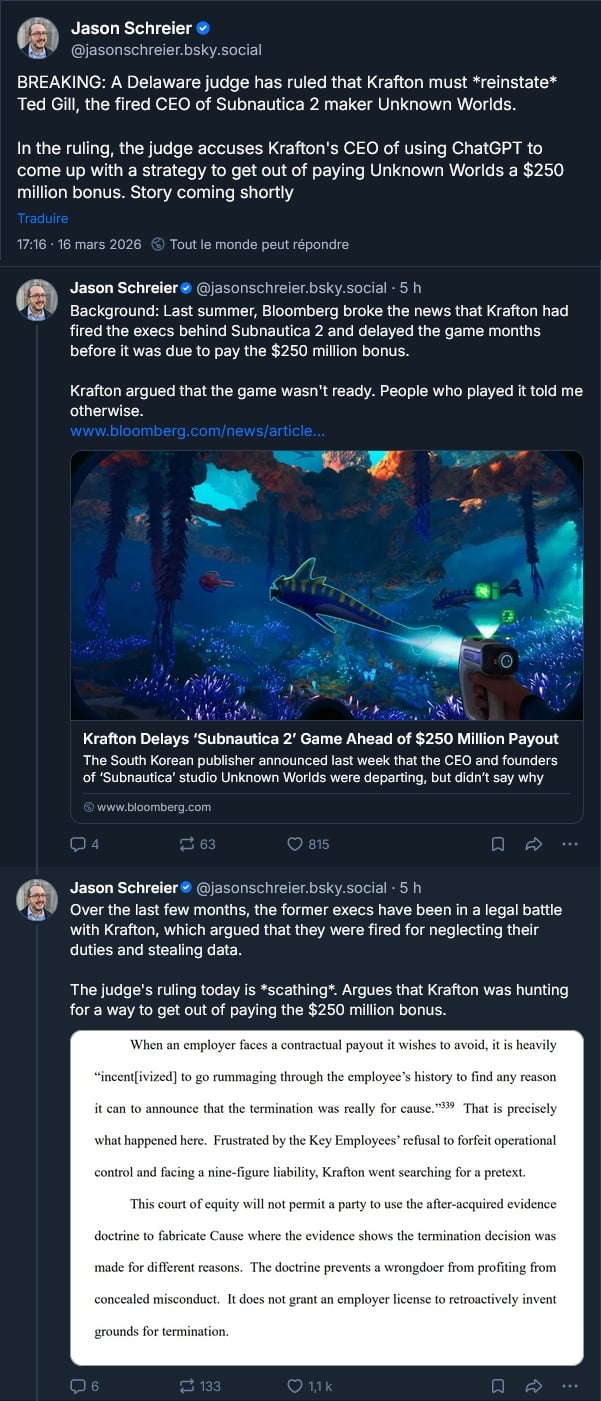Reply to the scathing ruling post
The image size is (601, 1401).
78,1386
